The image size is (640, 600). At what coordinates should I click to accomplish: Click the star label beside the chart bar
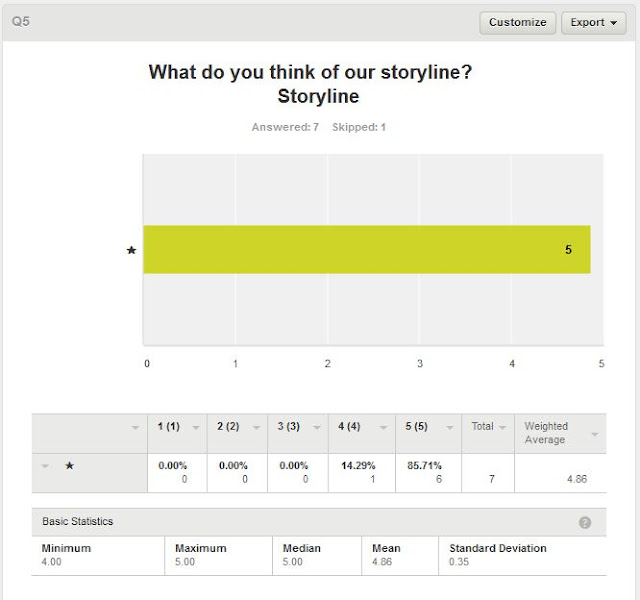[131, 250]
